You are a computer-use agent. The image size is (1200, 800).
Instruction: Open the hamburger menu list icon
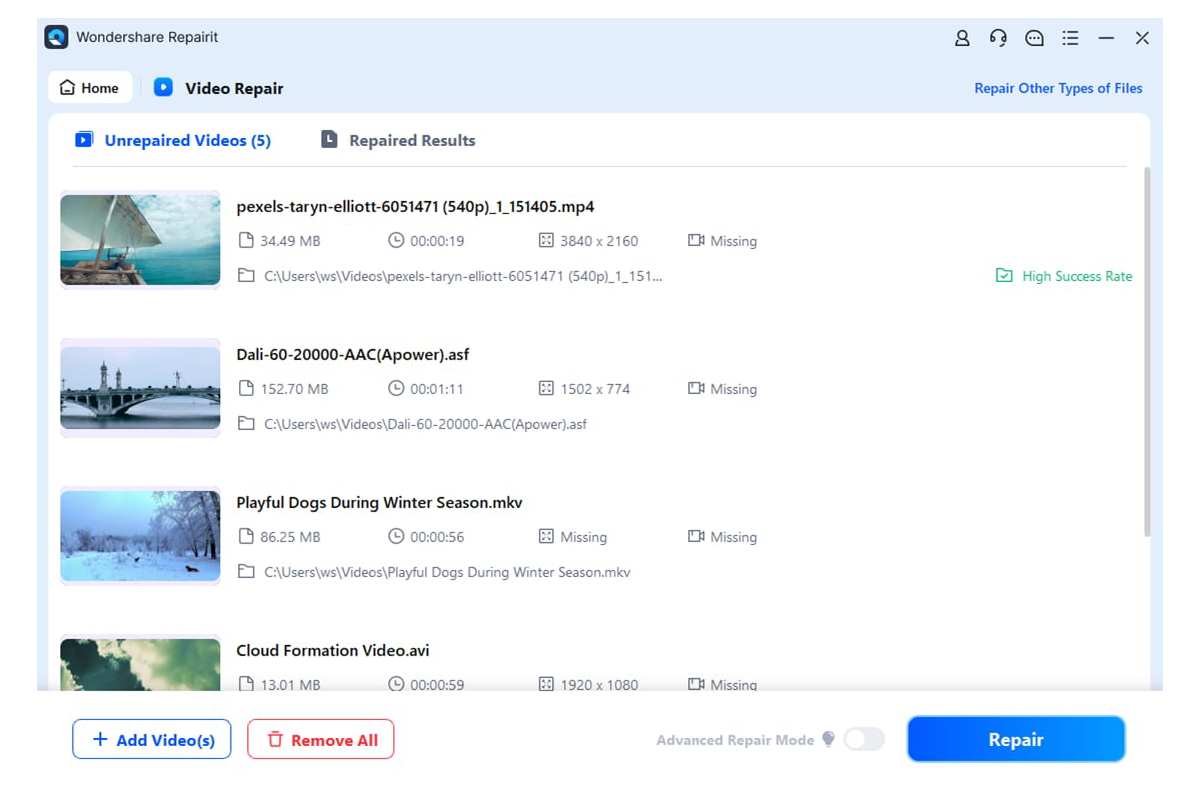pyautogui.click(x=1070, y=38)
